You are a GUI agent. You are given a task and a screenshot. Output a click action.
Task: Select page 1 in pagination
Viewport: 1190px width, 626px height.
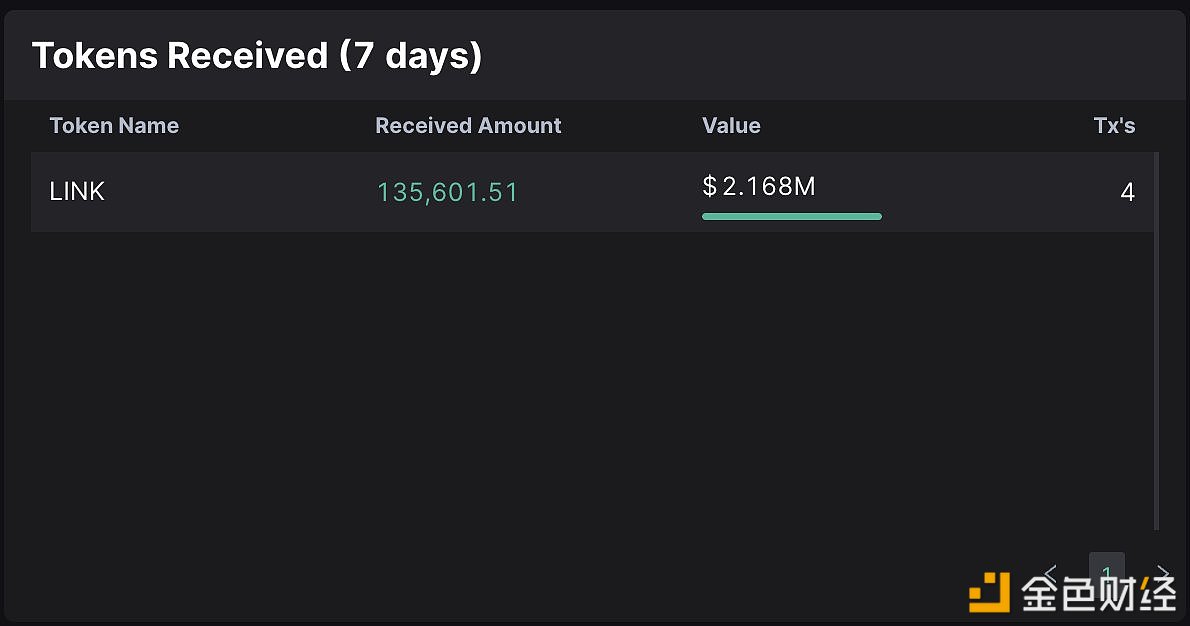pos(1106,572)
